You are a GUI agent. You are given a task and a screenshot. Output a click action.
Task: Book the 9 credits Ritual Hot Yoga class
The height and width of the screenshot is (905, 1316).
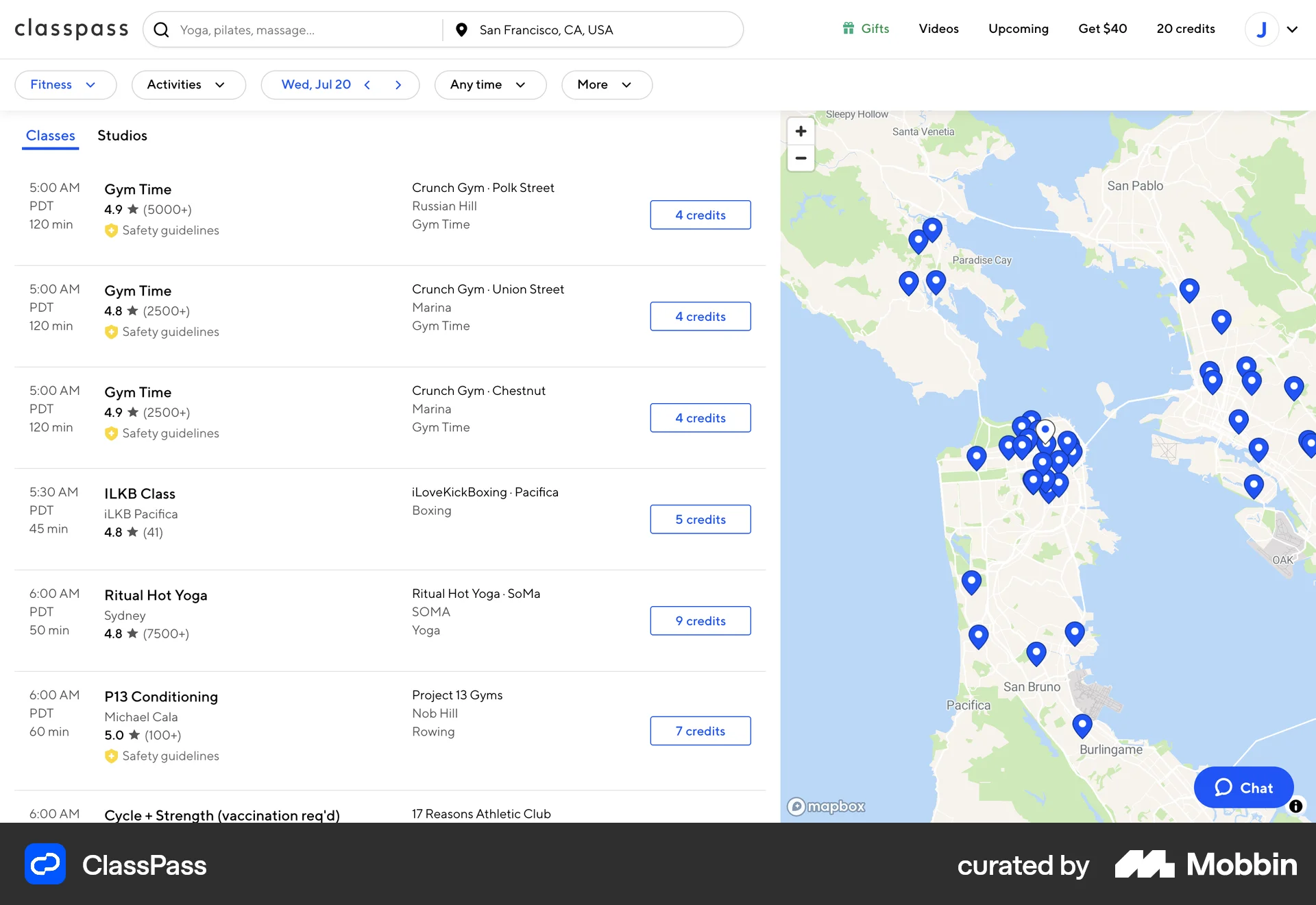pyautogui.click(x=700, y=620)
